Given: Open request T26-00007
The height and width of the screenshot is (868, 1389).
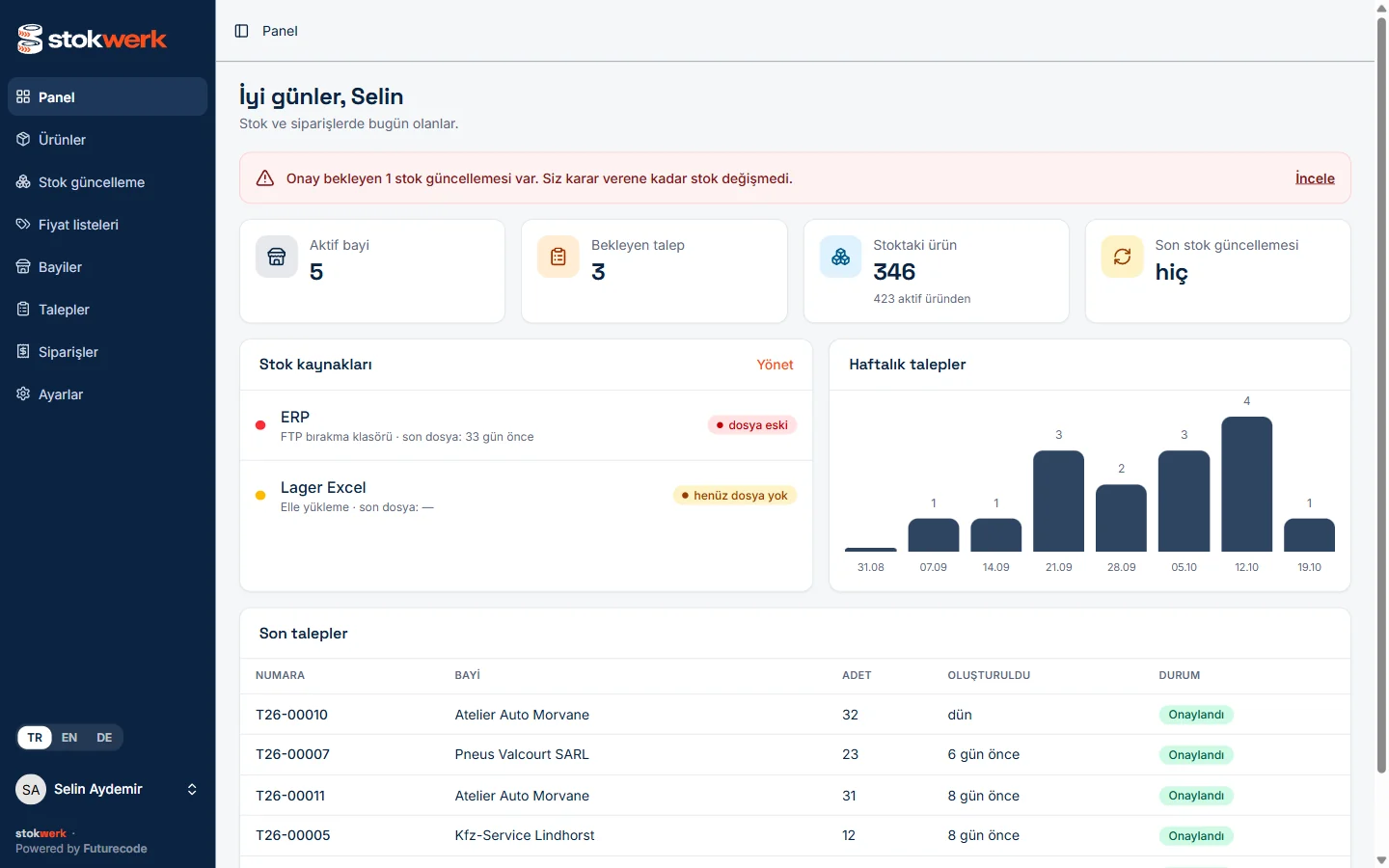Looking at the screenshot, I should click(x=292, y=754).
